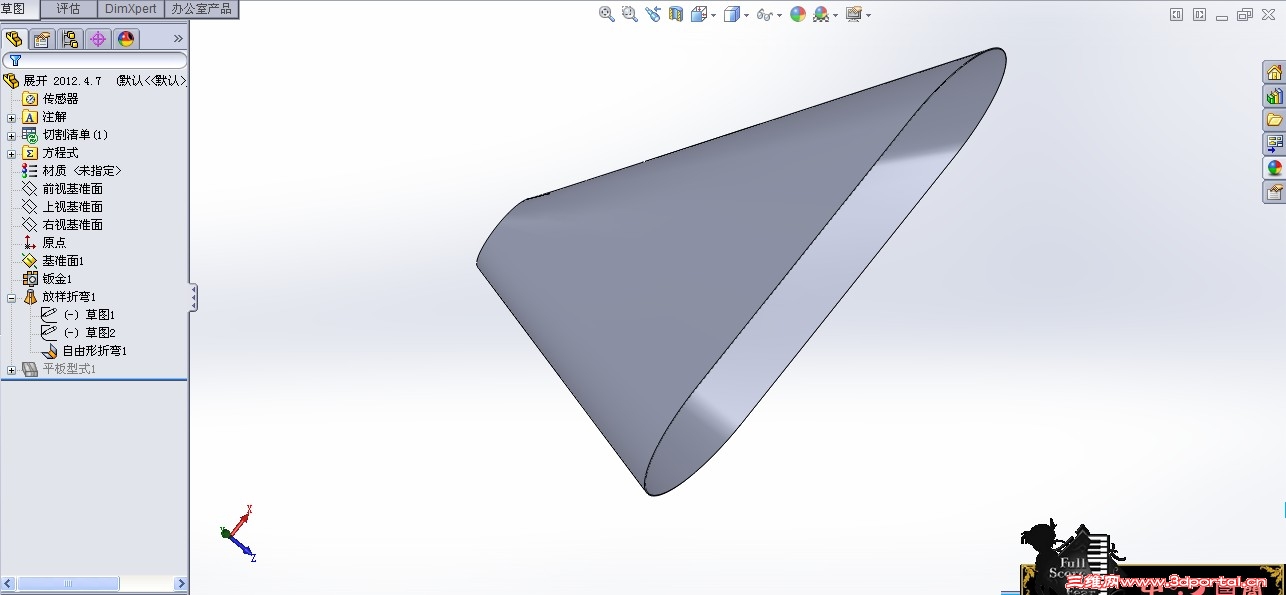Select the suppressed 平板型式1 feature

tap(59, 368)
